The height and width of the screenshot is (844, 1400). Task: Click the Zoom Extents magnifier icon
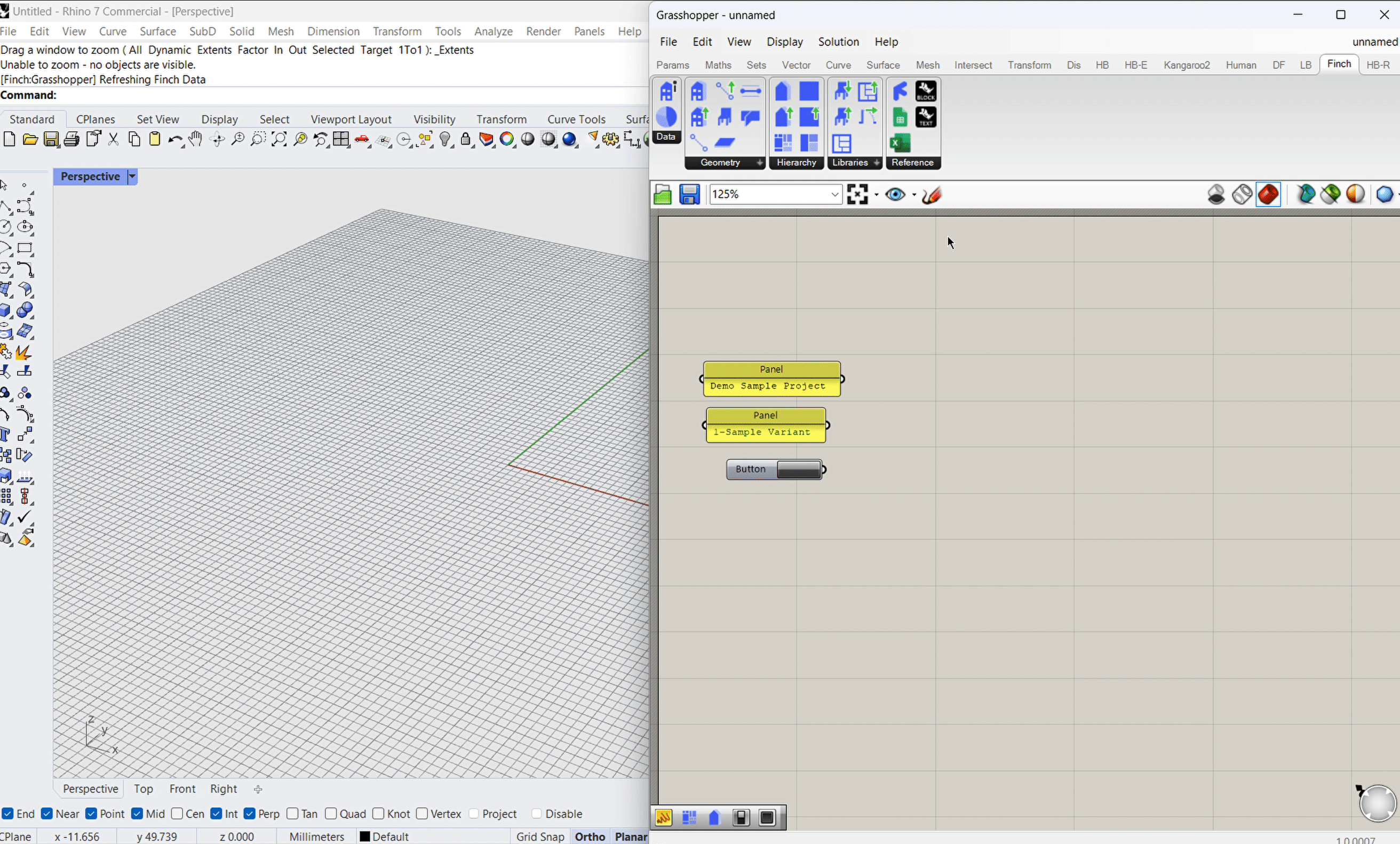pos(279,139)
